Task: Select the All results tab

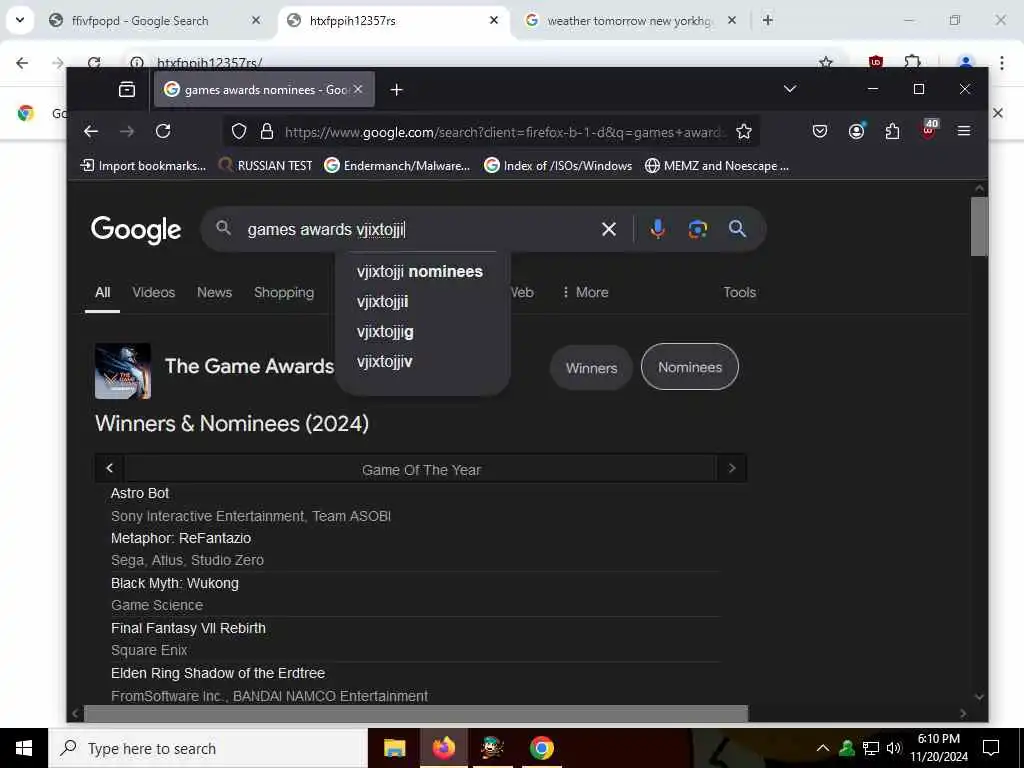Action: (x=103, y=292)
